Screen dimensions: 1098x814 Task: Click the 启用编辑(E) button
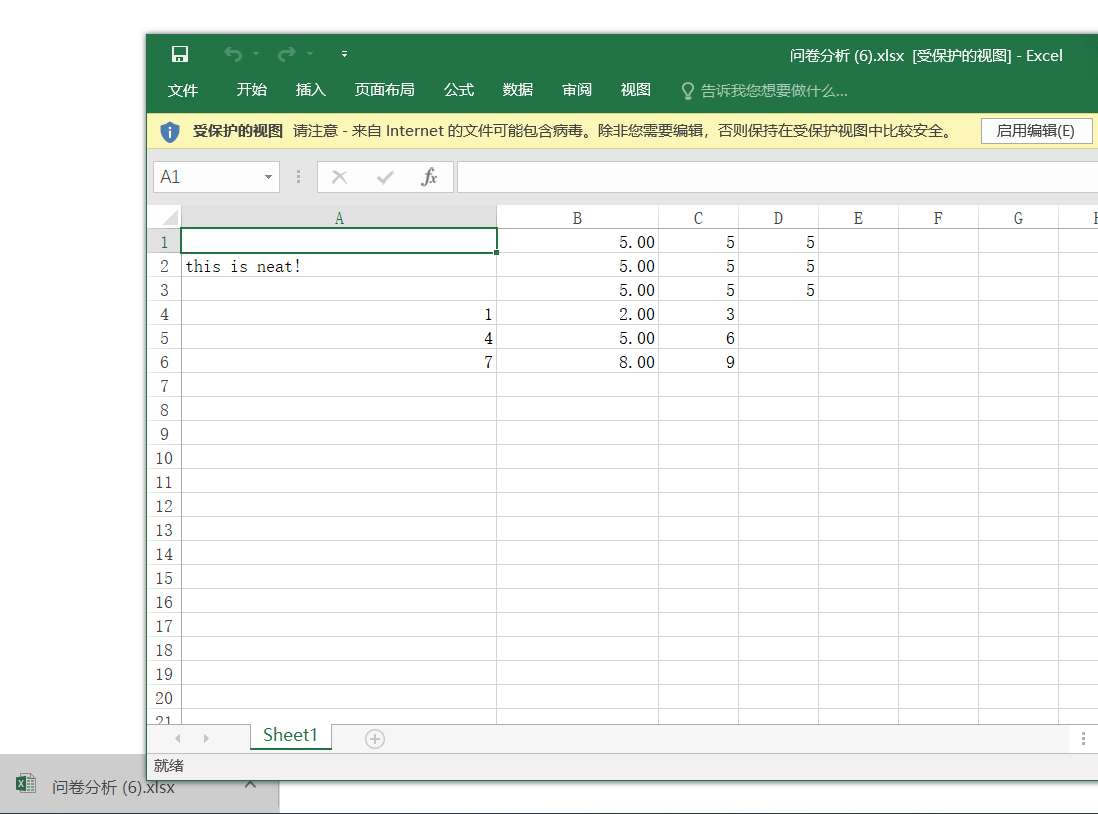(1036, 130)
